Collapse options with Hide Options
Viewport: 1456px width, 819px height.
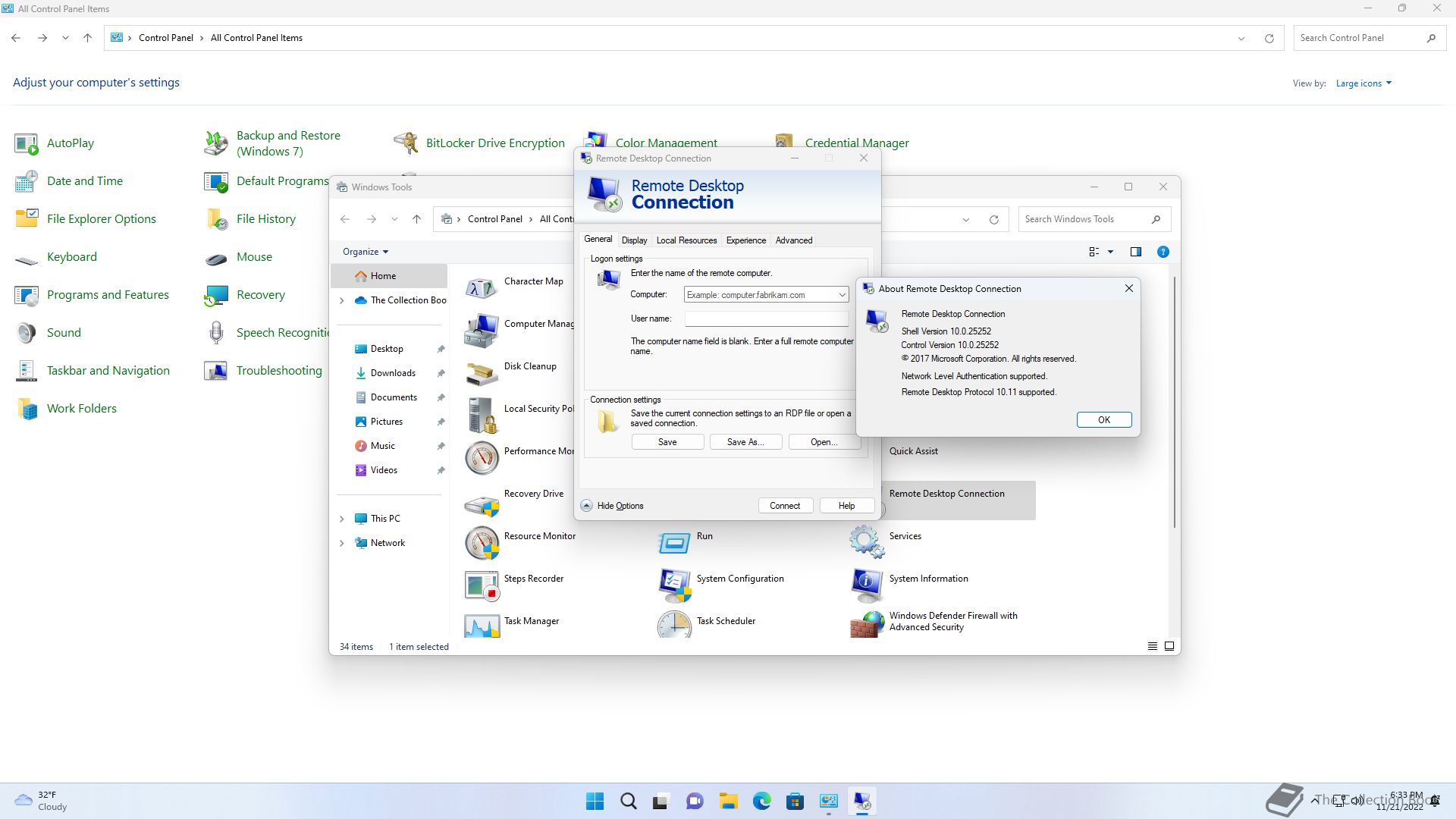612,506
